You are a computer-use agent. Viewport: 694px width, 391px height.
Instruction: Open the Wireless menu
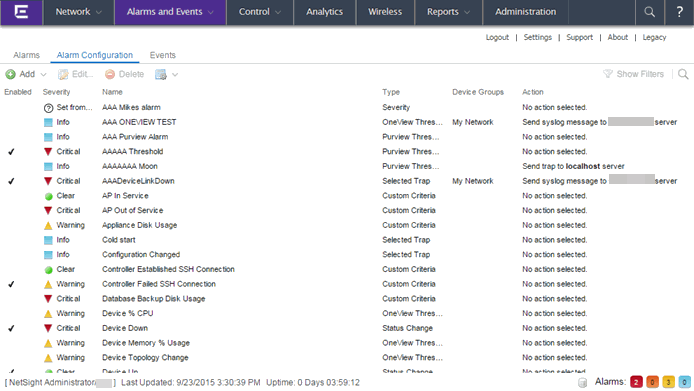(385, 12)
